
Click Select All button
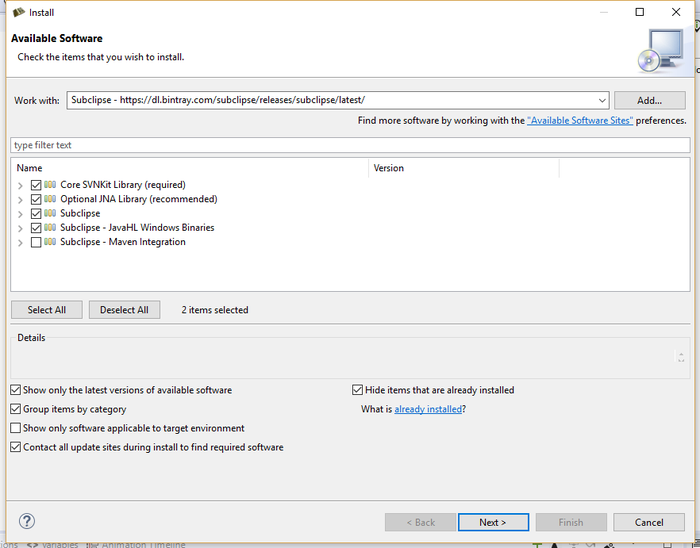[x=47, y=310]
